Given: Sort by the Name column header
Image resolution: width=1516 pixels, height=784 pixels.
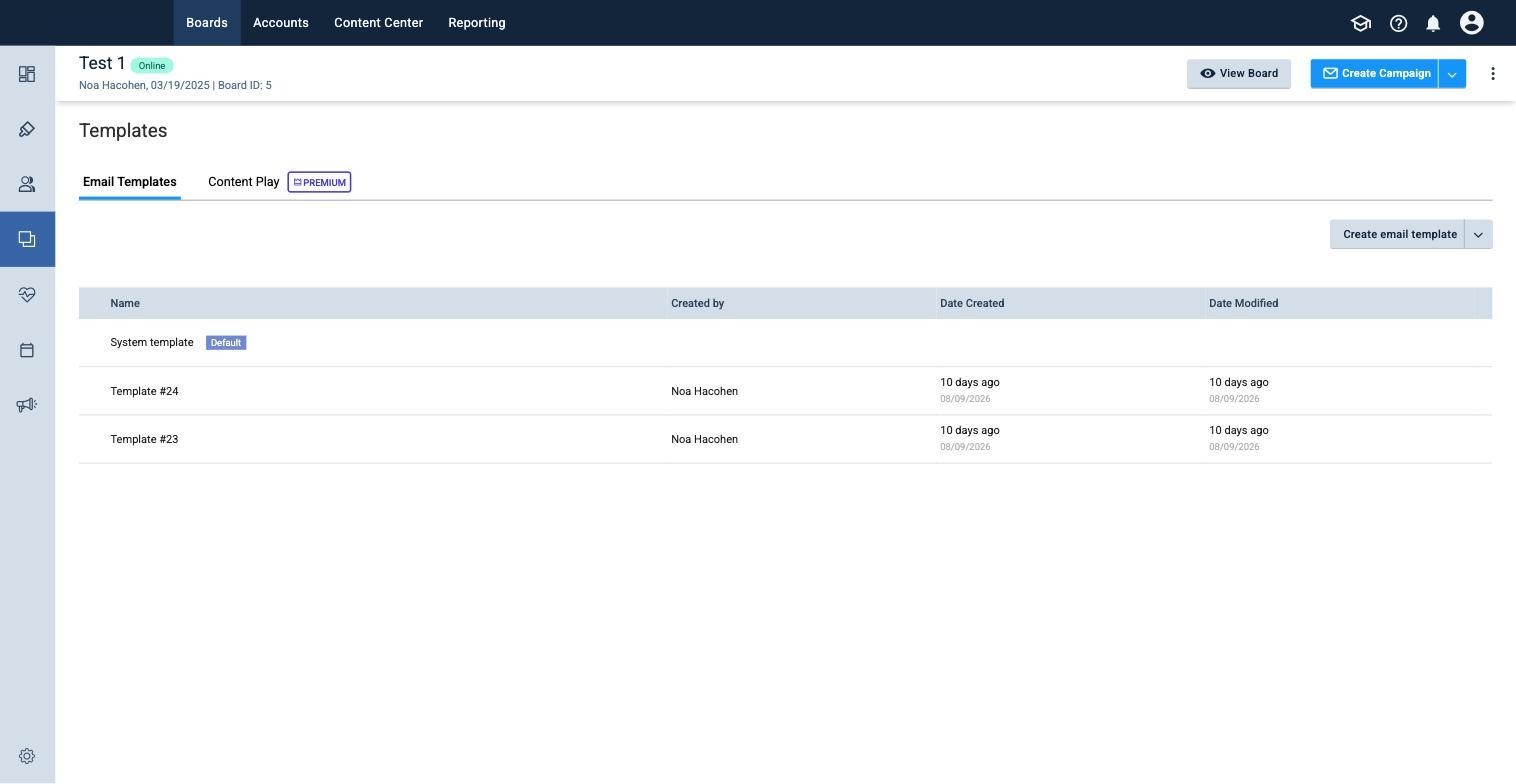Looking at the screenshot, I should pyautogui.click(x=125, y=303).
